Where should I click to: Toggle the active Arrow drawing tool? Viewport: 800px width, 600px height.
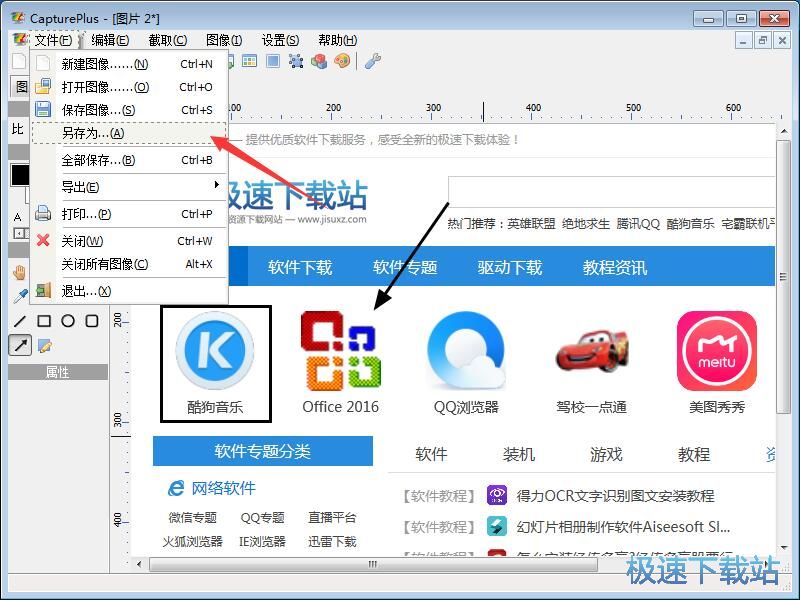pyautogui.click(x=20, y=346)
